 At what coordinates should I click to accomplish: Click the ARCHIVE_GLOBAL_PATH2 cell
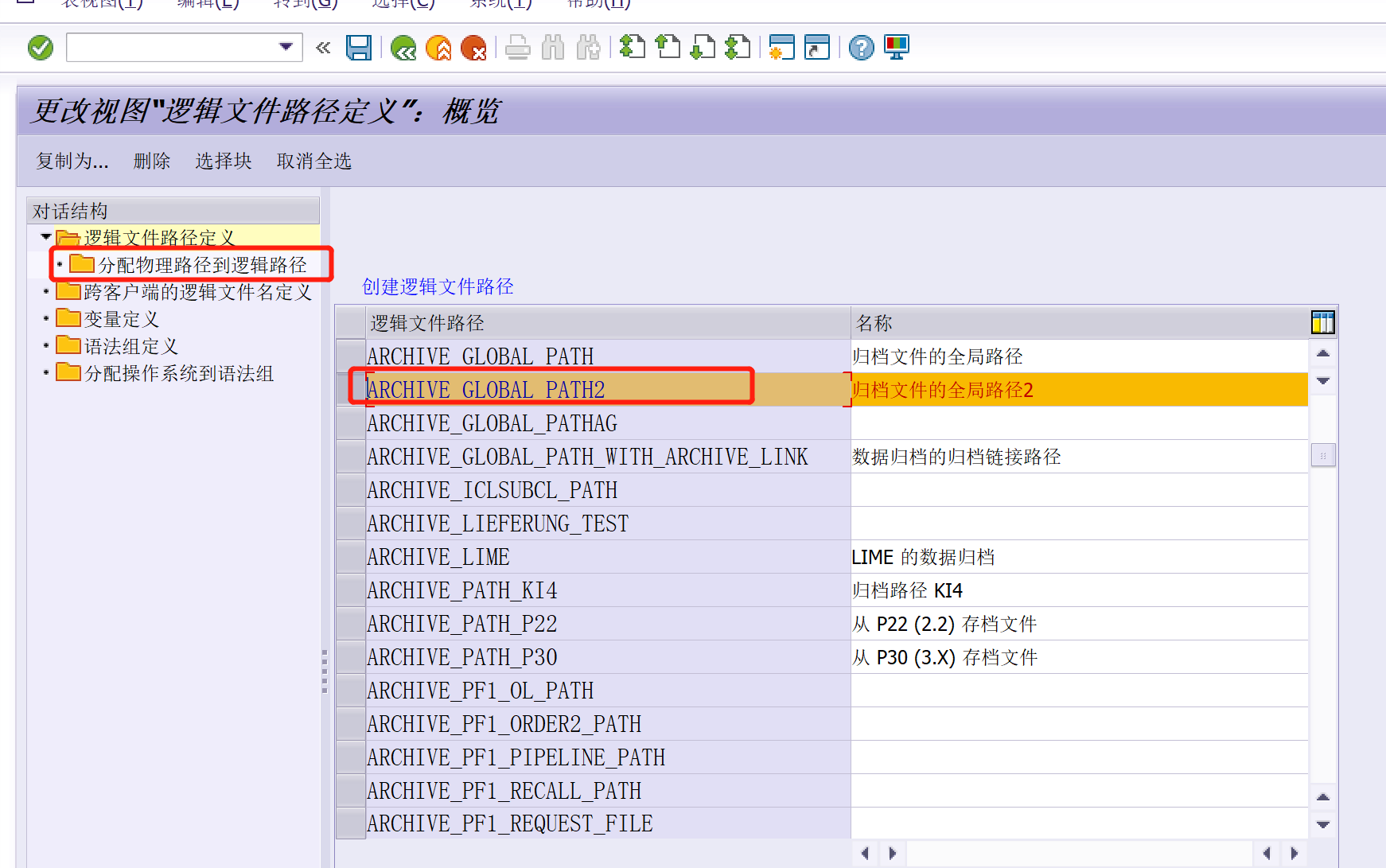pyautogui.click(x=608, y=390)
